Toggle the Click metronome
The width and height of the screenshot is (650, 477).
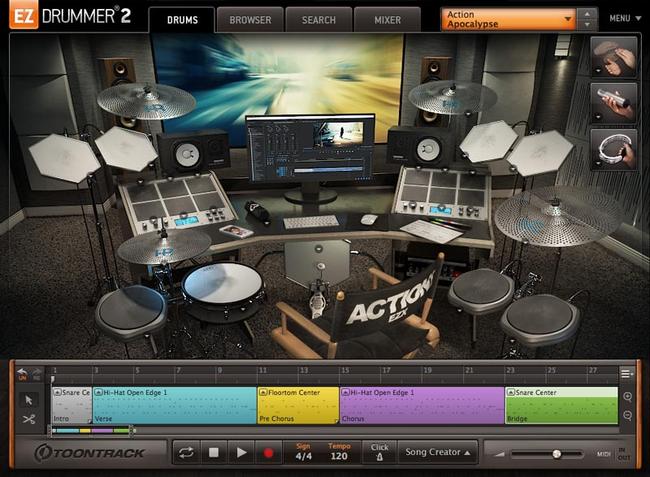coord(379,452)
